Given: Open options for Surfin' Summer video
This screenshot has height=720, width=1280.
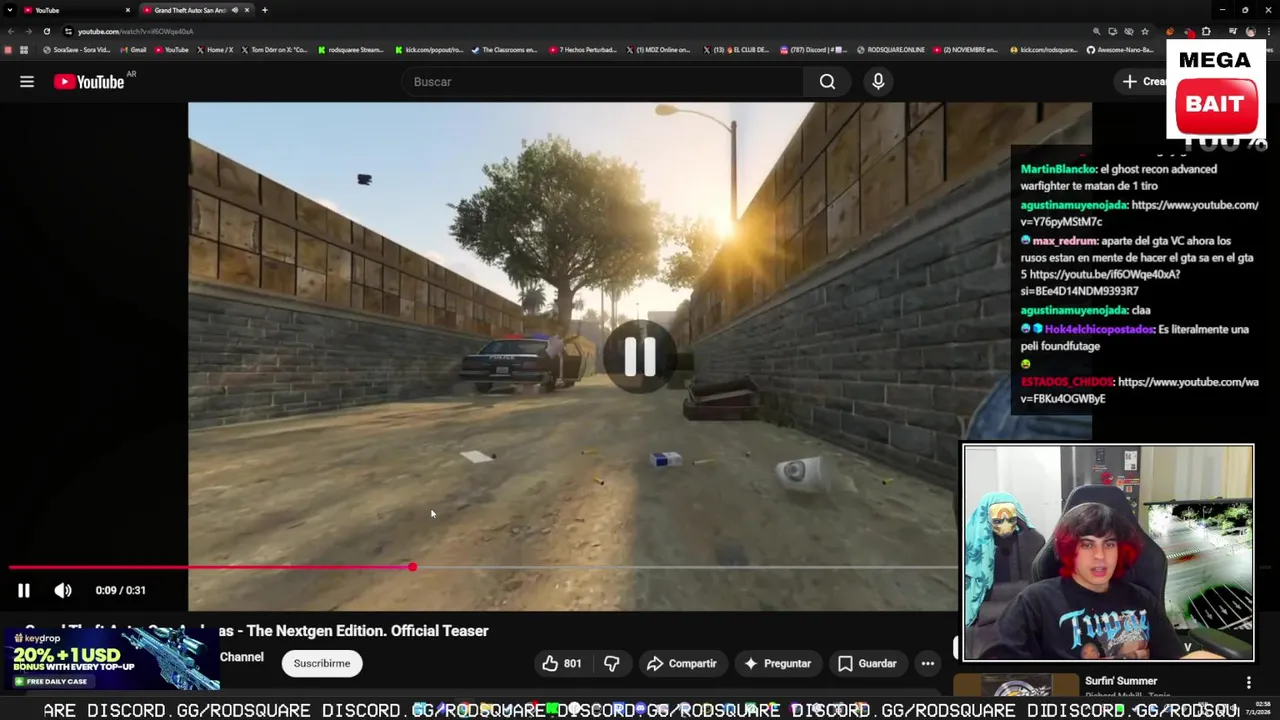Looking at the screenshot, I should coord(1248,682).
